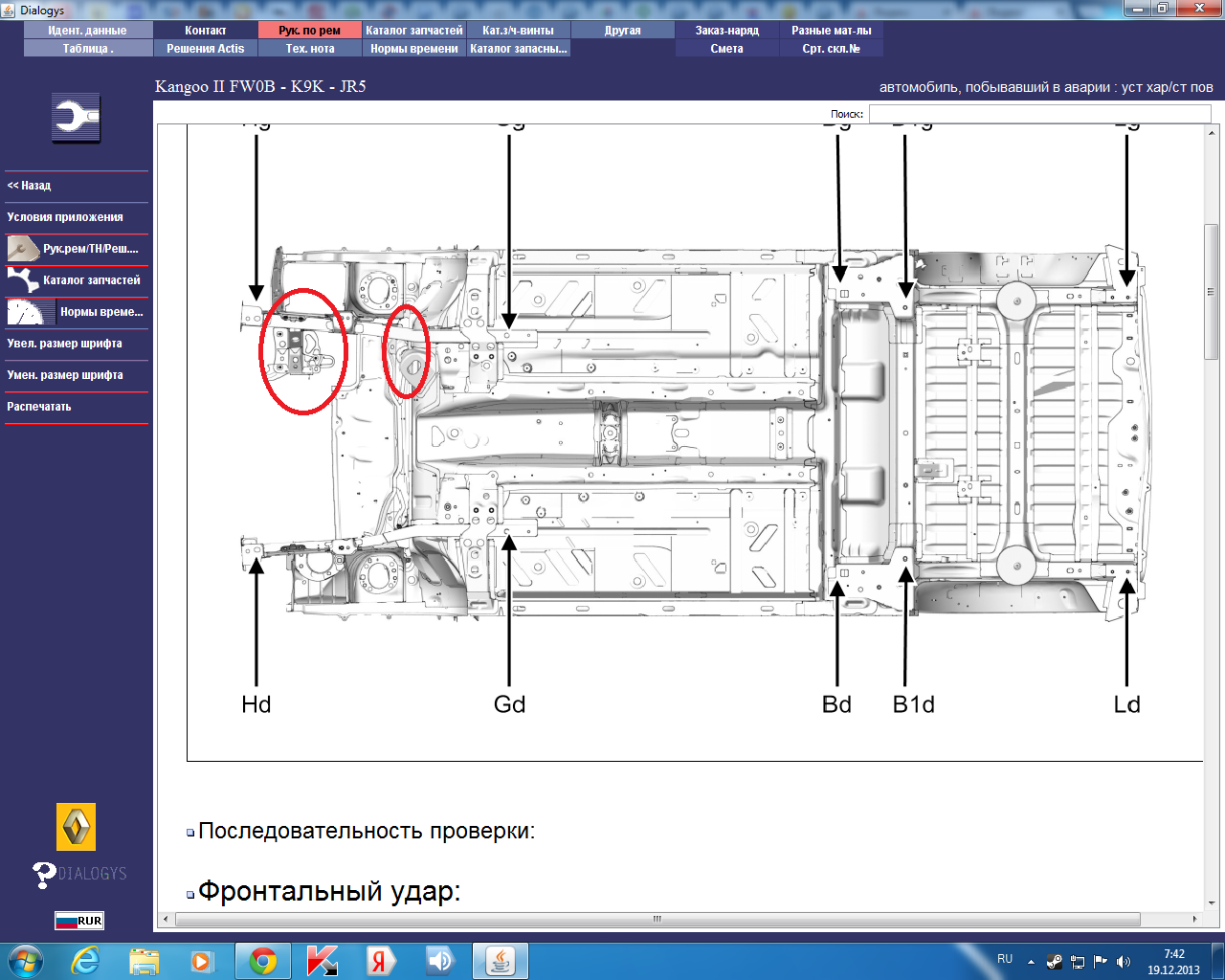Viewport: 1225px width, 980px height.
Task: Click the Kangoo II FW0B vehicle title
Action: [x=260, y=86]
